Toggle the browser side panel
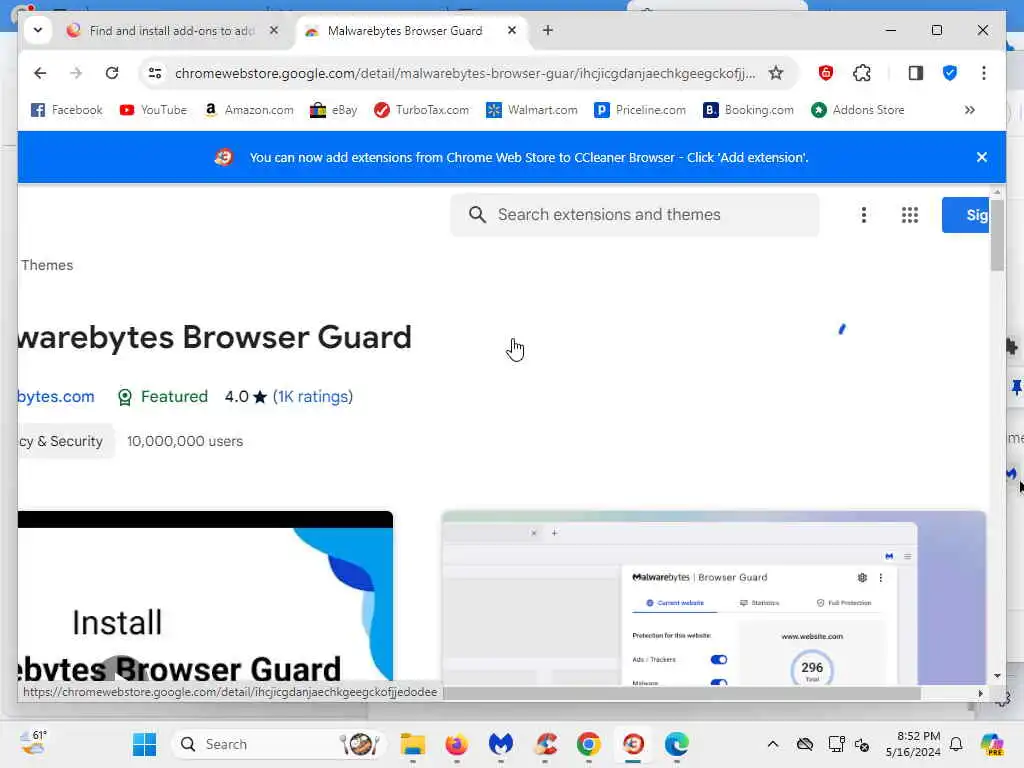This screenshot has height=768, width=1024. point(916,73)
